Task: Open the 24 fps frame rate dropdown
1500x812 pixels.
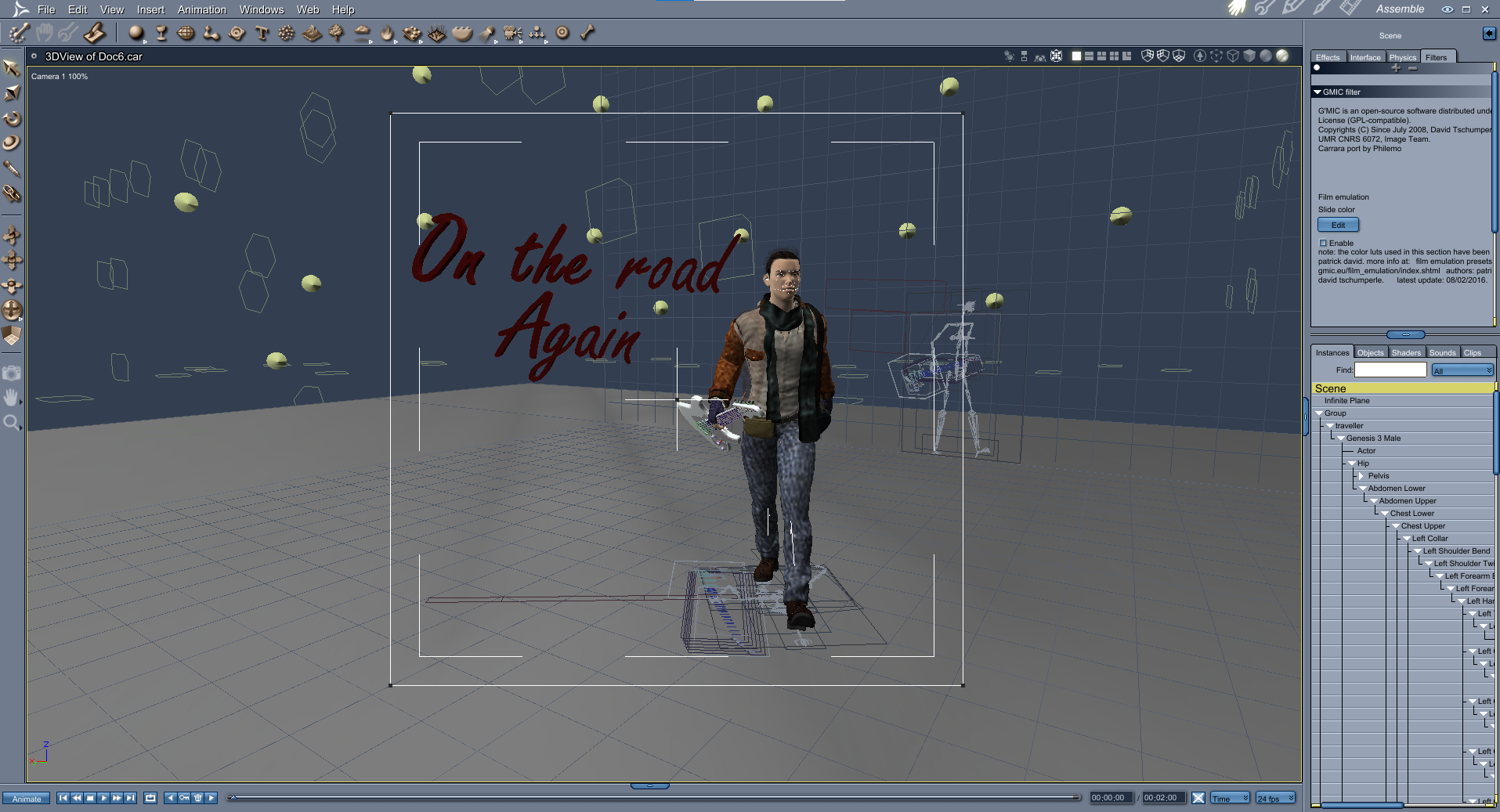Action: [1275, 798]
